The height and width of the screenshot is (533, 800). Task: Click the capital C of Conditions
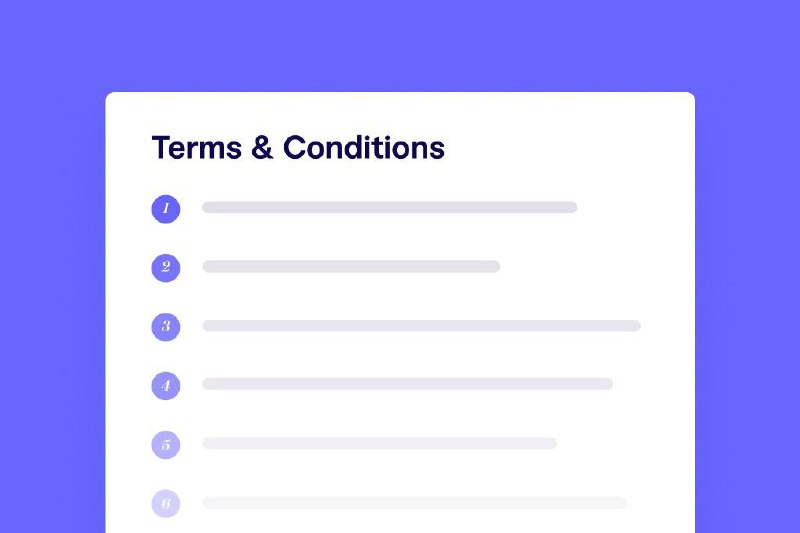pyautogui.click(x=294, y=147)
